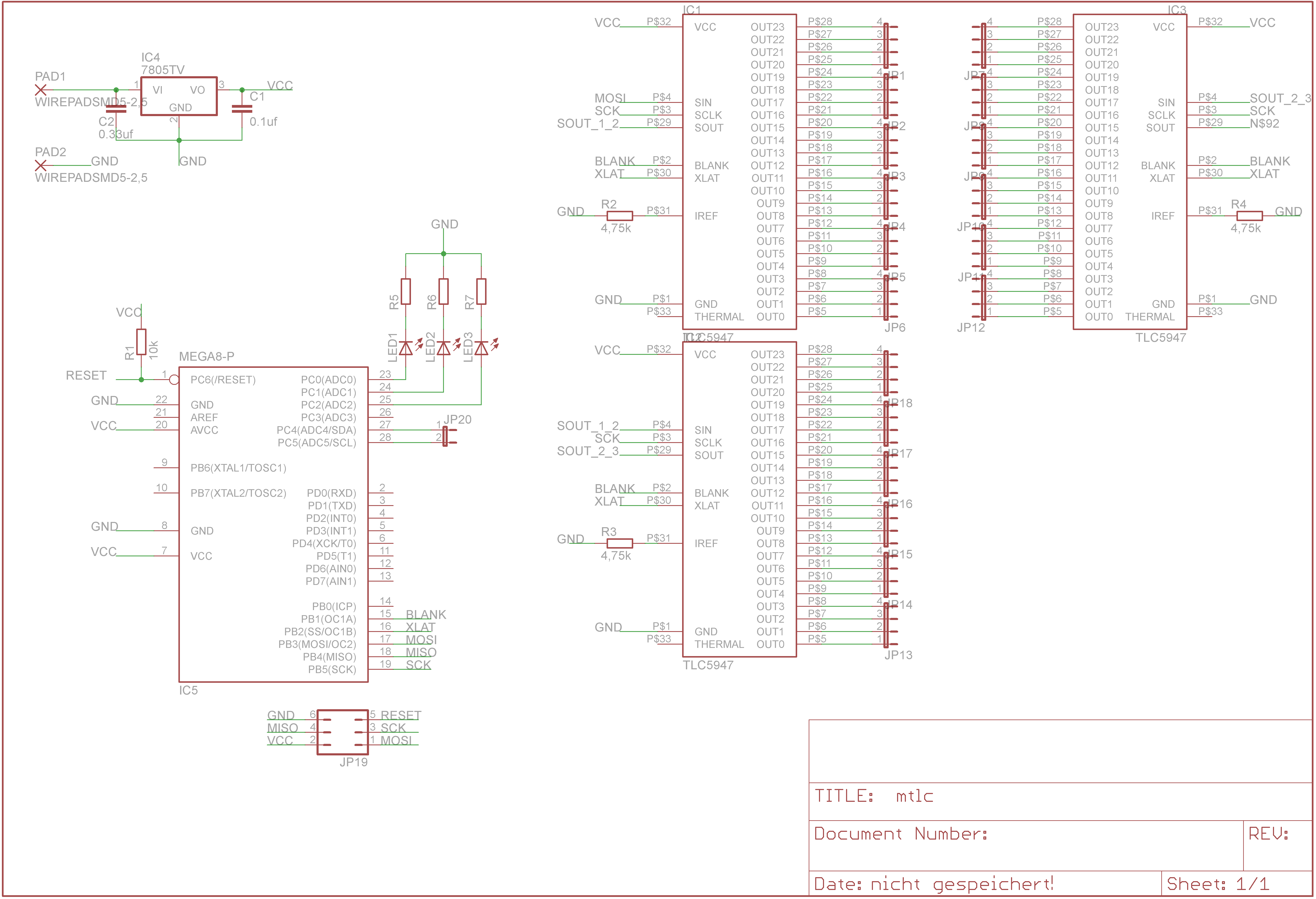
Task: Click the C1 capacitor symbol
Action: (242, 109)
